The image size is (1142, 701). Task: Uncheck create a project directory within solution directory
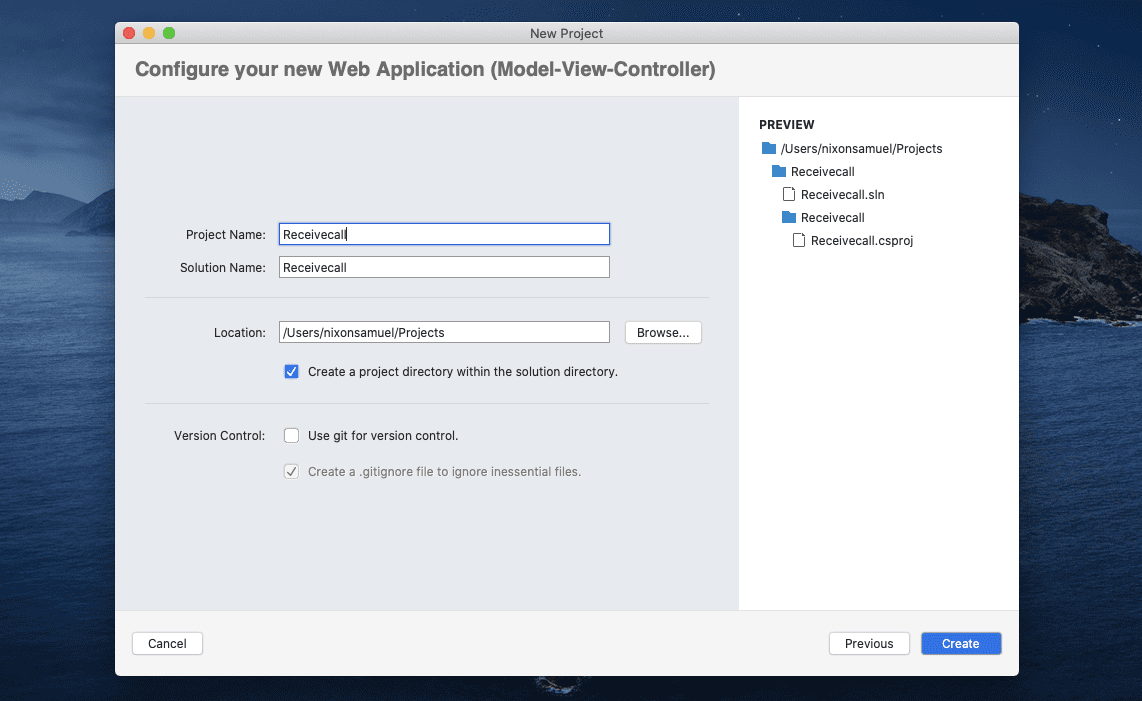[x=291, y=371]
